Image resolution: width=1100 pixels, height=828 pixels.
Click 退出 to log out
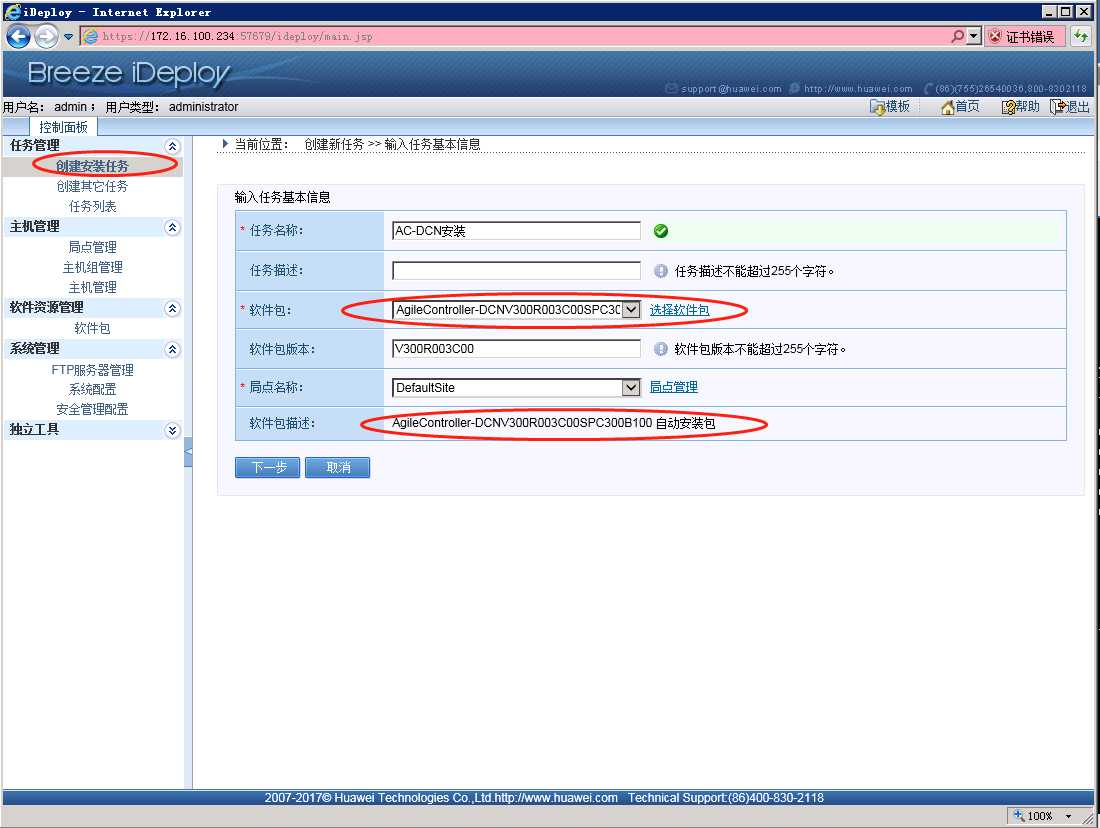coord(1070,107)
